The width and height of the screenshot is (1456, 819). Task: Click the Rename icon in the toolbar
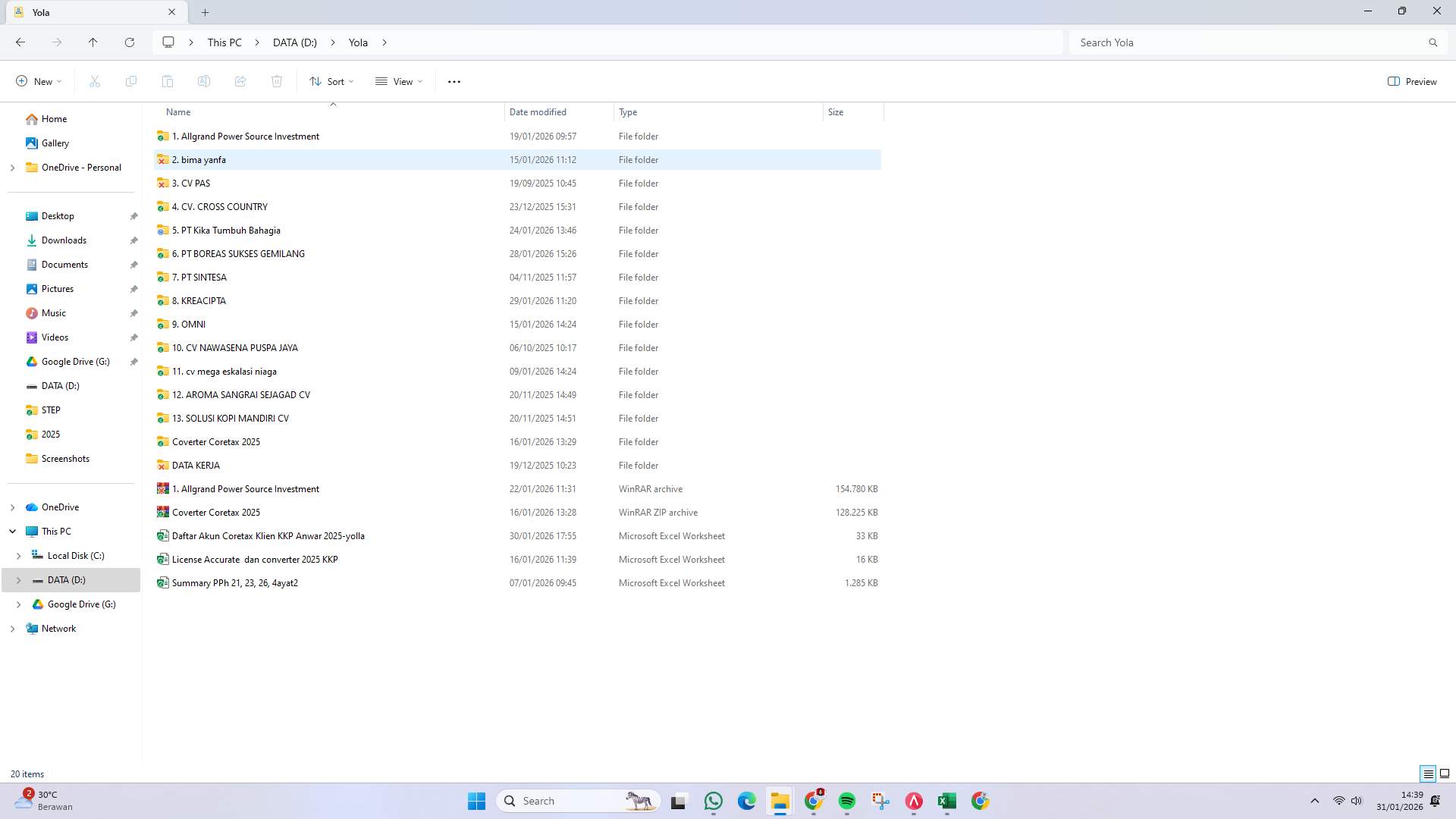click(x=203, y=81)
